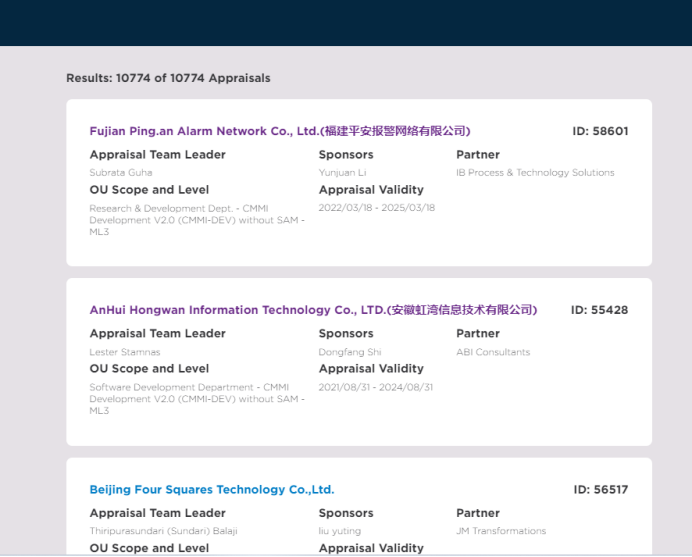The width and height of the screenshot is (692, 557).
Task: Open Beijing Four Squares Technology appraisal link
Action: [212, 489]
